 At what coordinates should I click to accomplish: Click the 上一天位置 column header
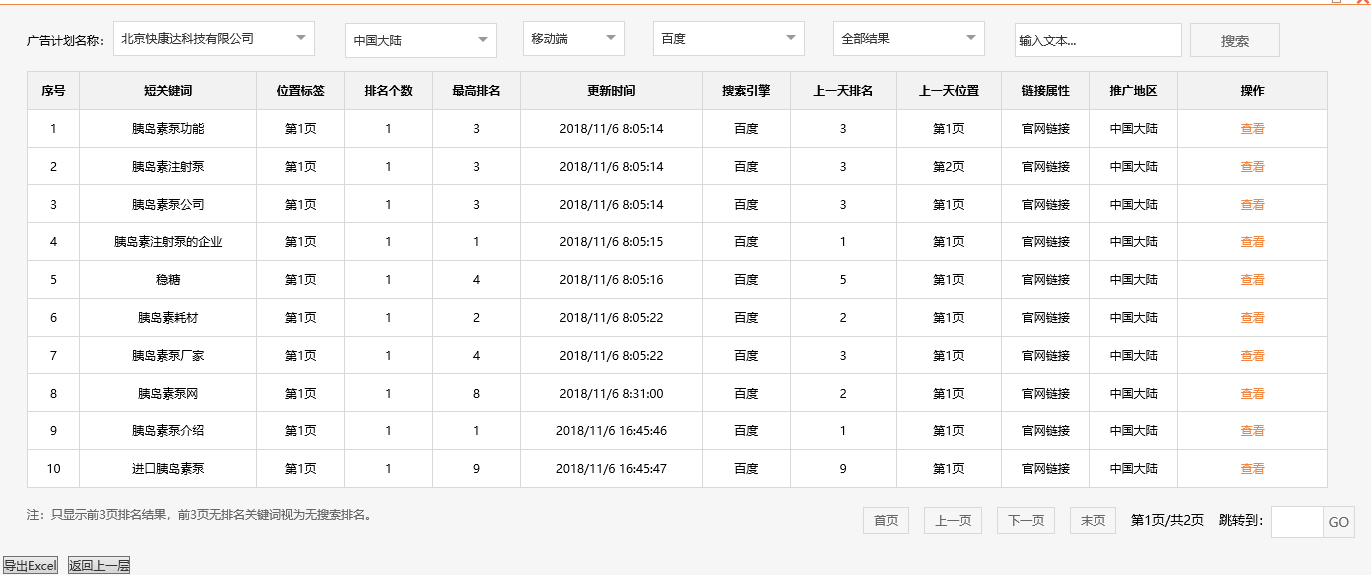pyautogui.click(x=949, y=90)
